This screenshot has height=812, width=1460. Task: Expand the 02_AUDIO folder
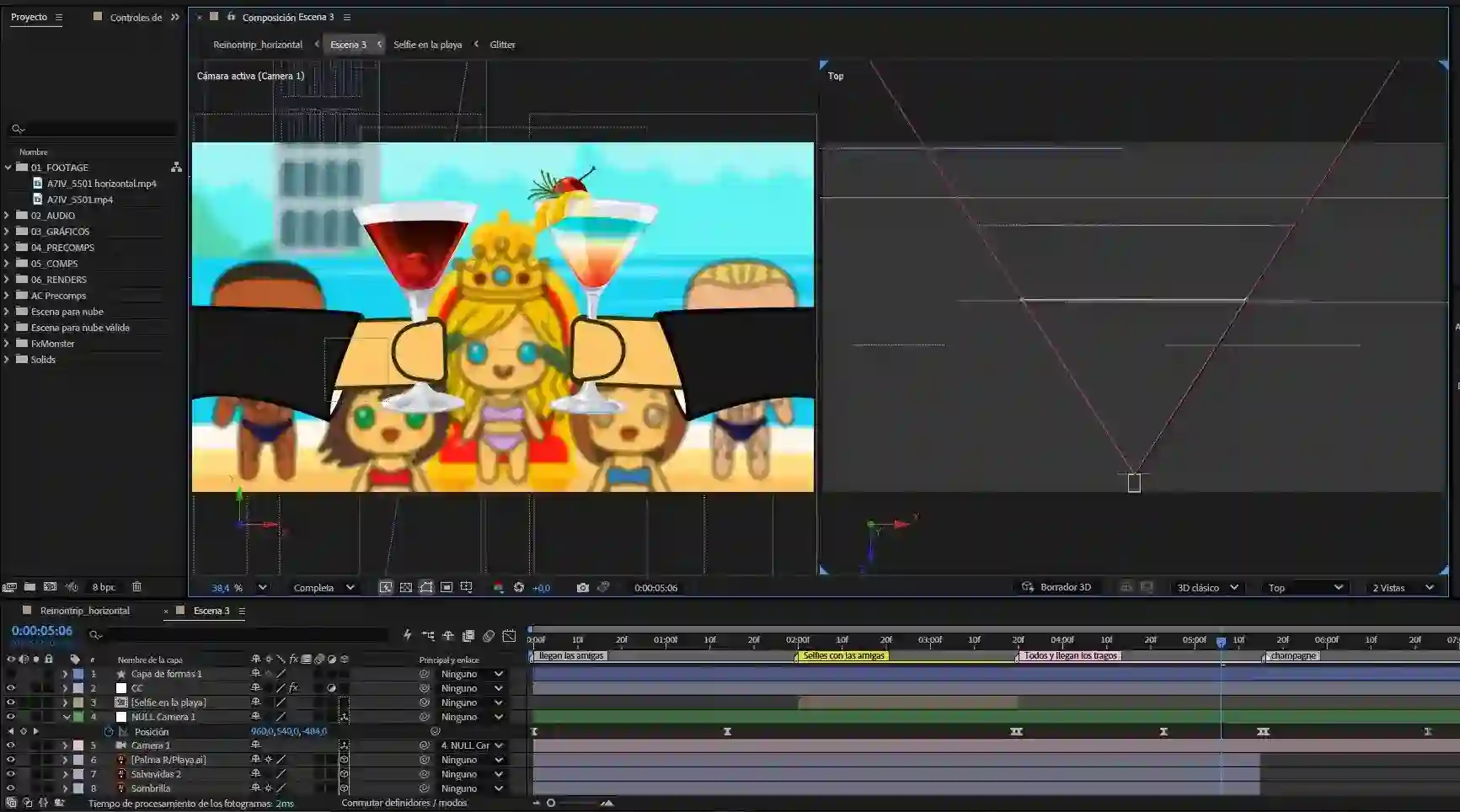[8, 216]
